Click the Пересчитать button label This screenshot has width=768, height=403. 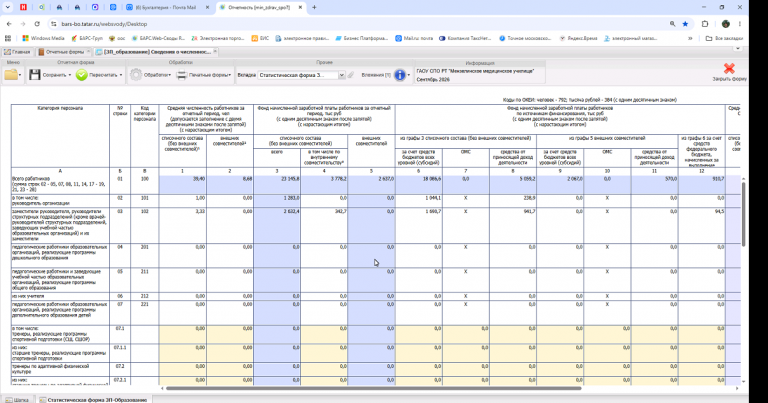(x=103, y=75)
